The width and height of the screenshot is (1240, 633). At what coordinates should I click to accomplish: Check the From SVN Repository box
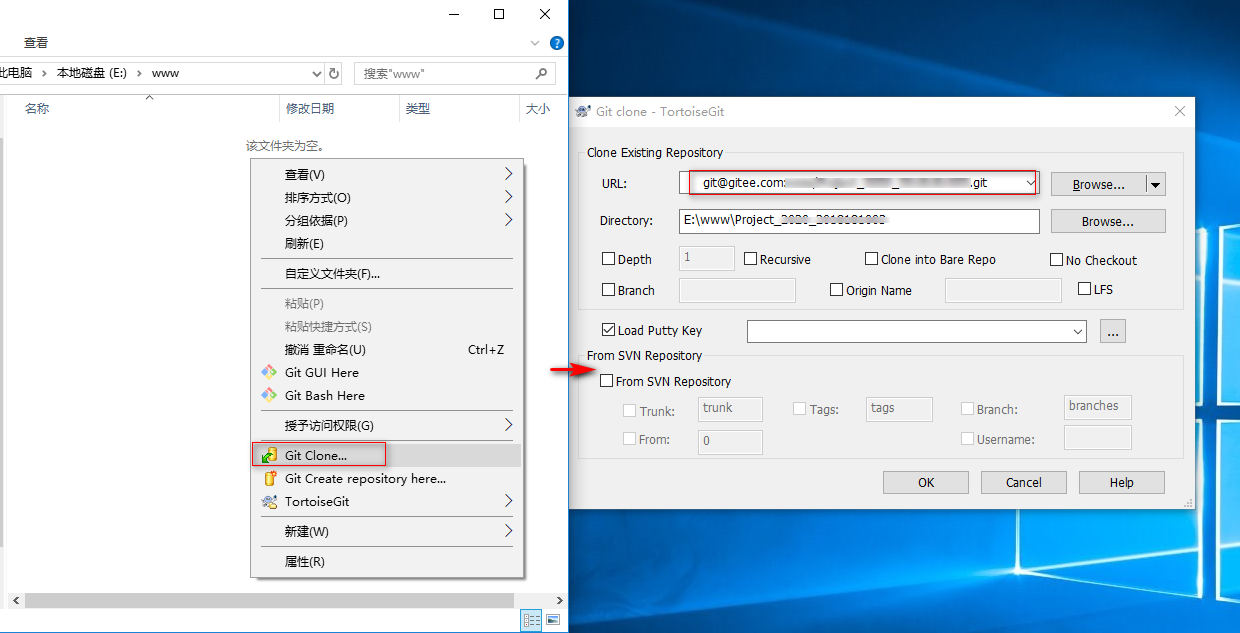point(606,381)
